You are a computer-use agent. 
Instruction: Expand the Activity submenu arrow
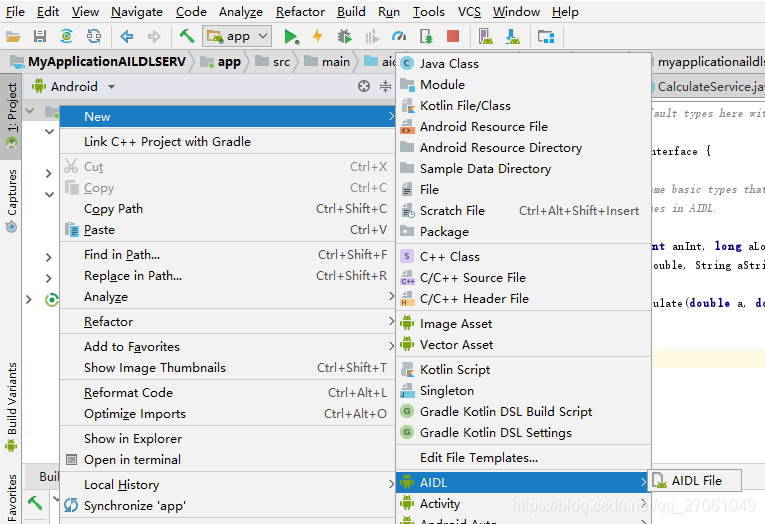(644, 503)
